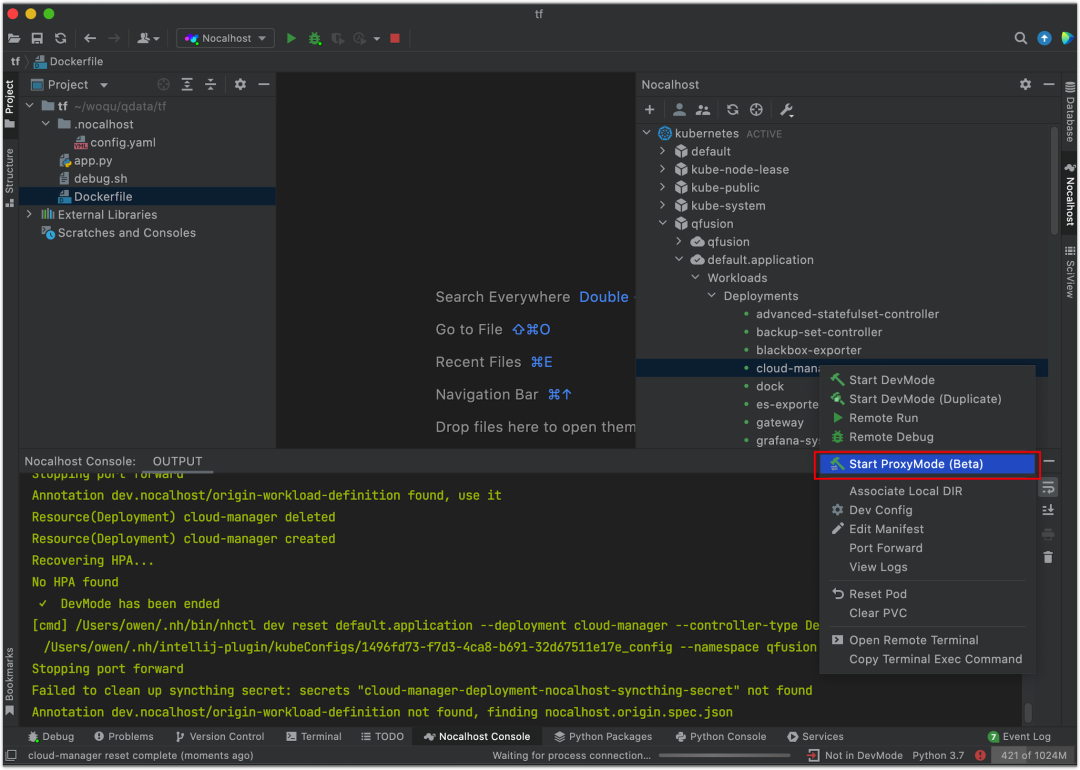Navigate back with the left arrow
Screen dimensions: 1080x770
tap(90, 39)
